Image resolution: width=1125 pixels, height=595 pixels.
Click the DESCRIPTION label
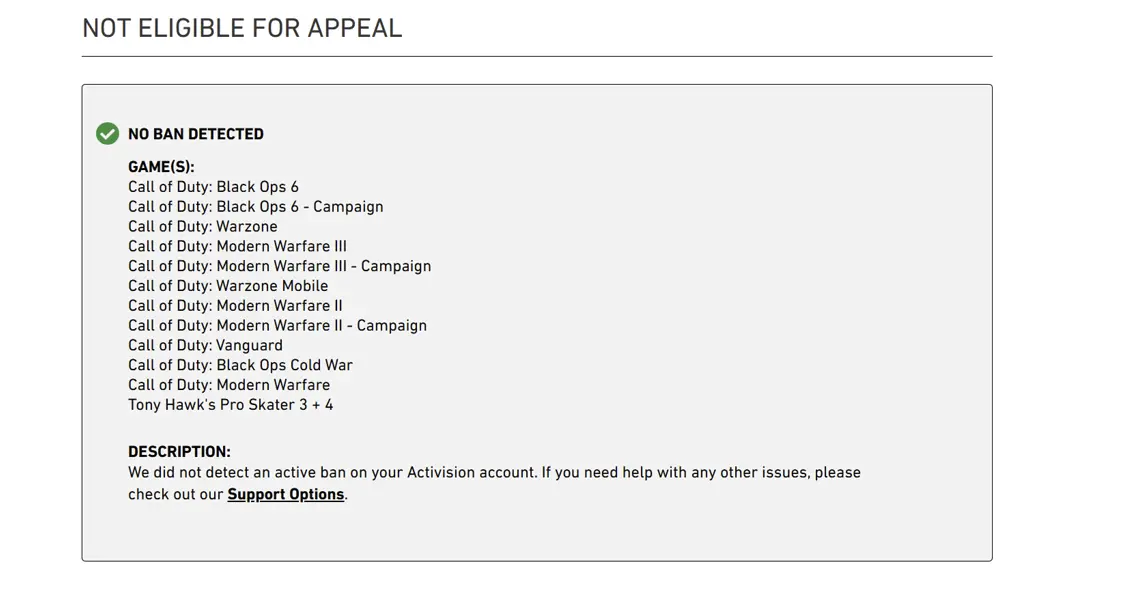[179, 452]
